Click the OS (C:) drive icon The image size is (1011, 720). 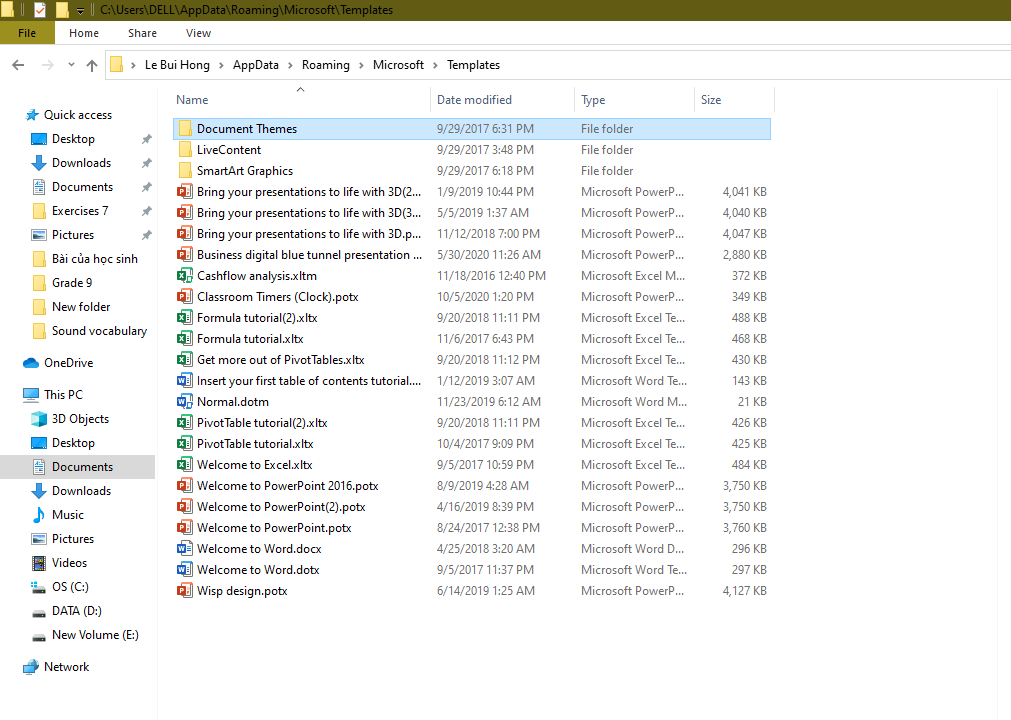pyautogui.click(x=39, y=587)
